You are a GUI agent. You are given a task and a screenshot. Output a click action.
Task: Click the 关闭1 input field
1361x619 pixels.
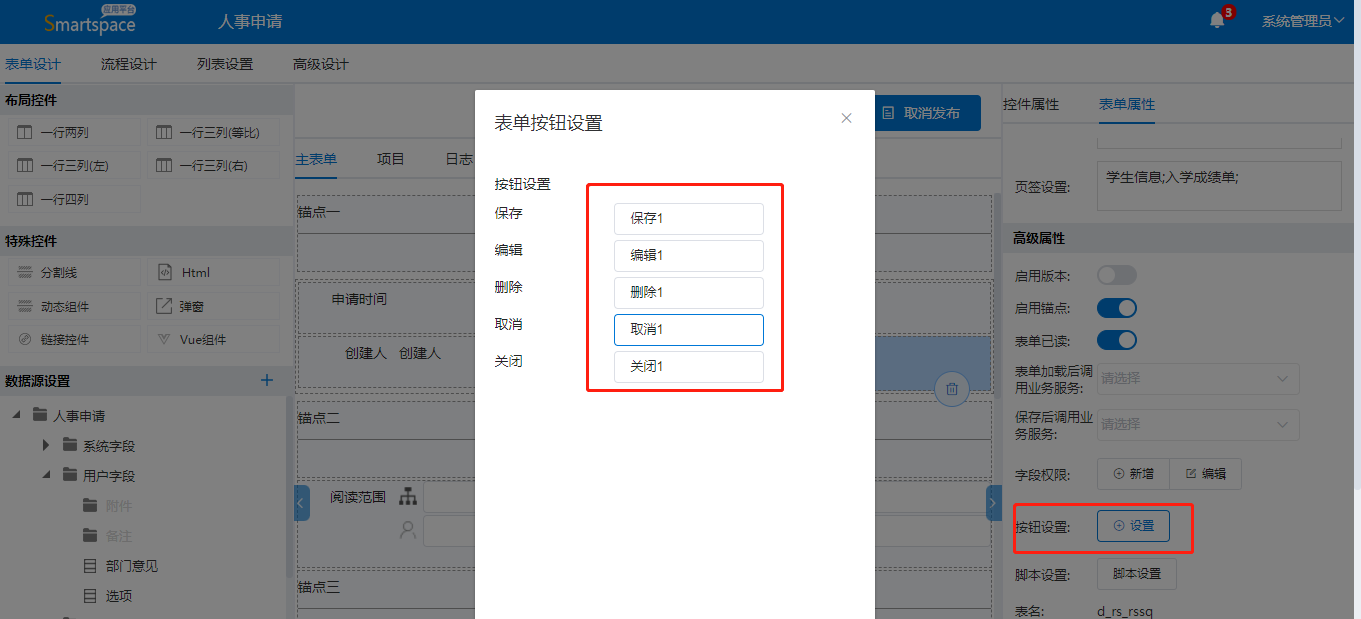pyautogui.click(x=689, y=366)
